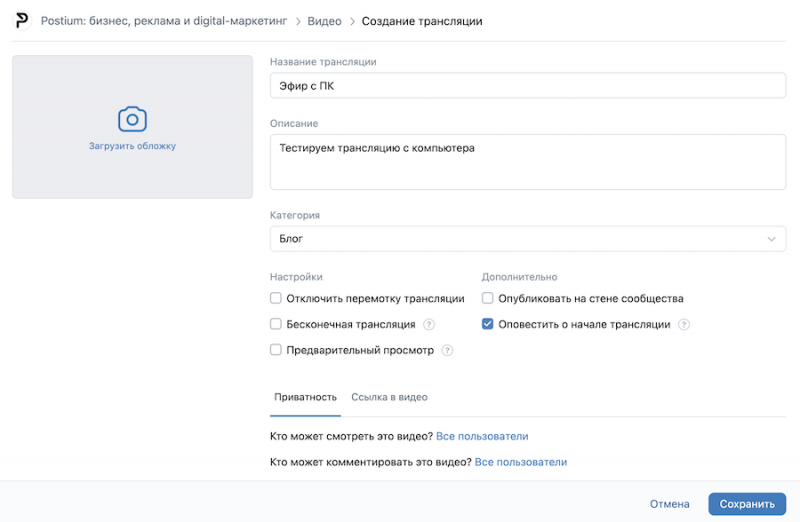Image resolution: width=800 pixels, height=522 pixels.
Task: Go to Видео in the breadcrumb
Action: pyautogui.click(x=325, y=21)
